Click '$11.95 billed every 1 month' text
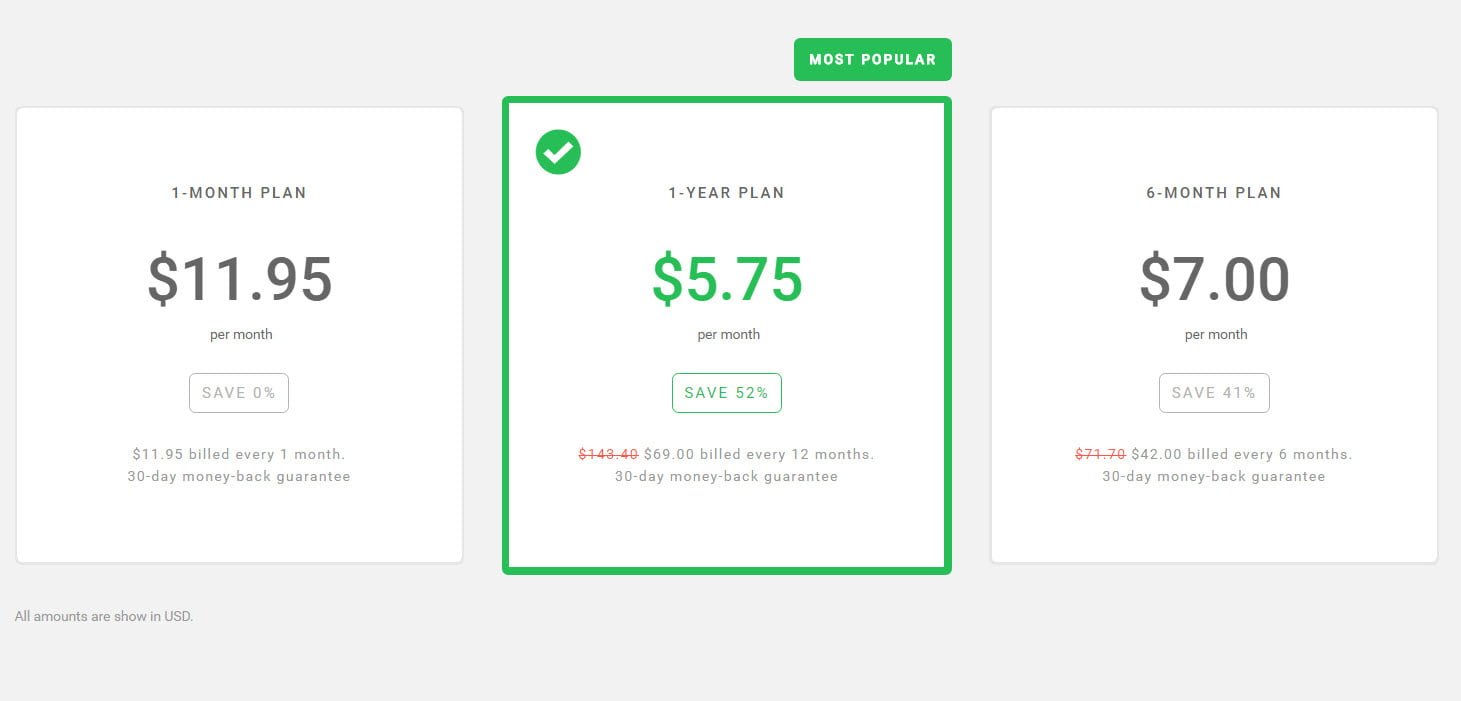1461x701 pixels. [239, 454]
